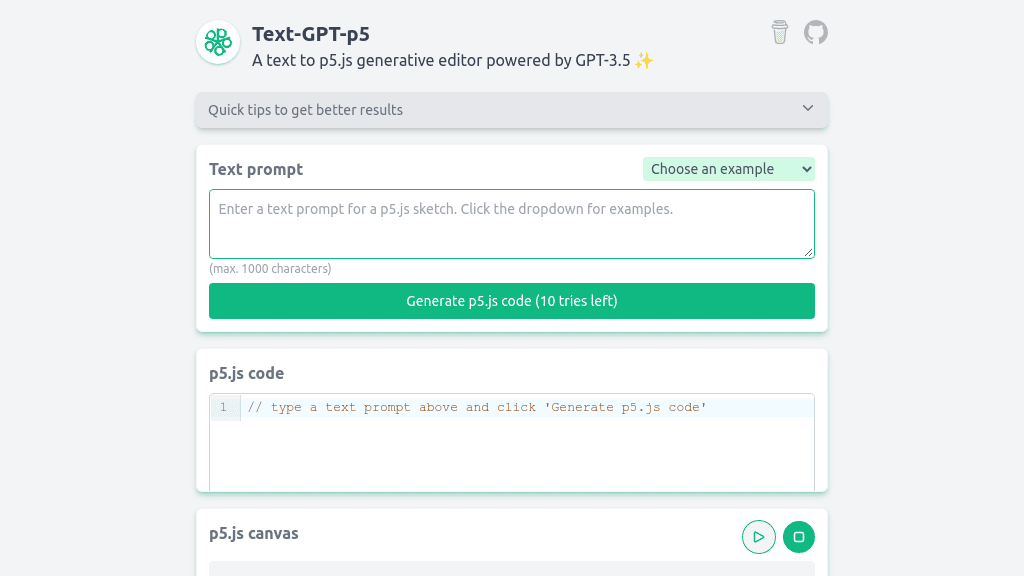Click the line number gutter in the editor
The width and height of the screenshot is (1024, 576).
pyautogui.click(x=224, y=407)
